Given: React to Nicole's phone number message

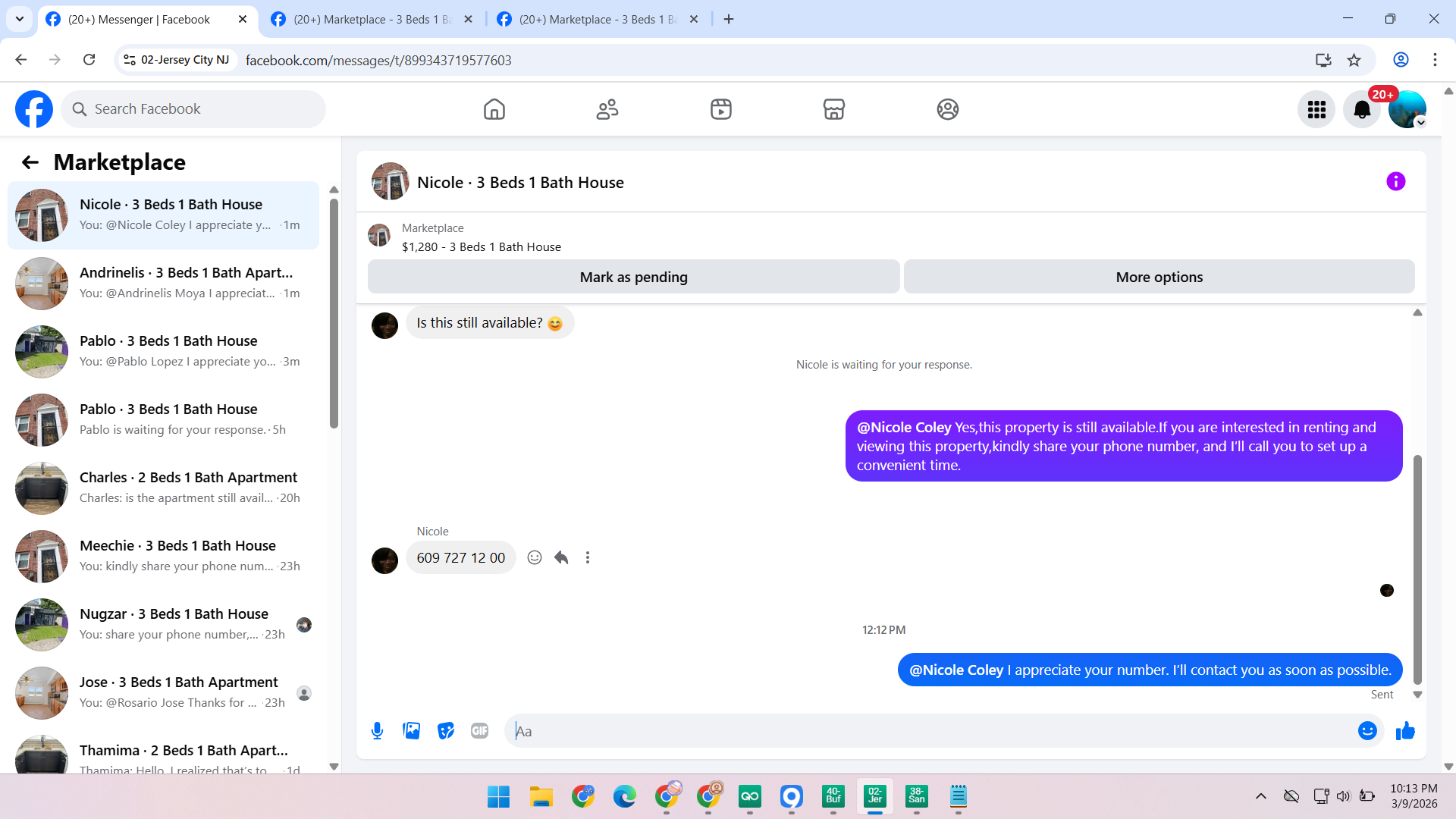Looking at the screenshot, I should pos(535,557).
